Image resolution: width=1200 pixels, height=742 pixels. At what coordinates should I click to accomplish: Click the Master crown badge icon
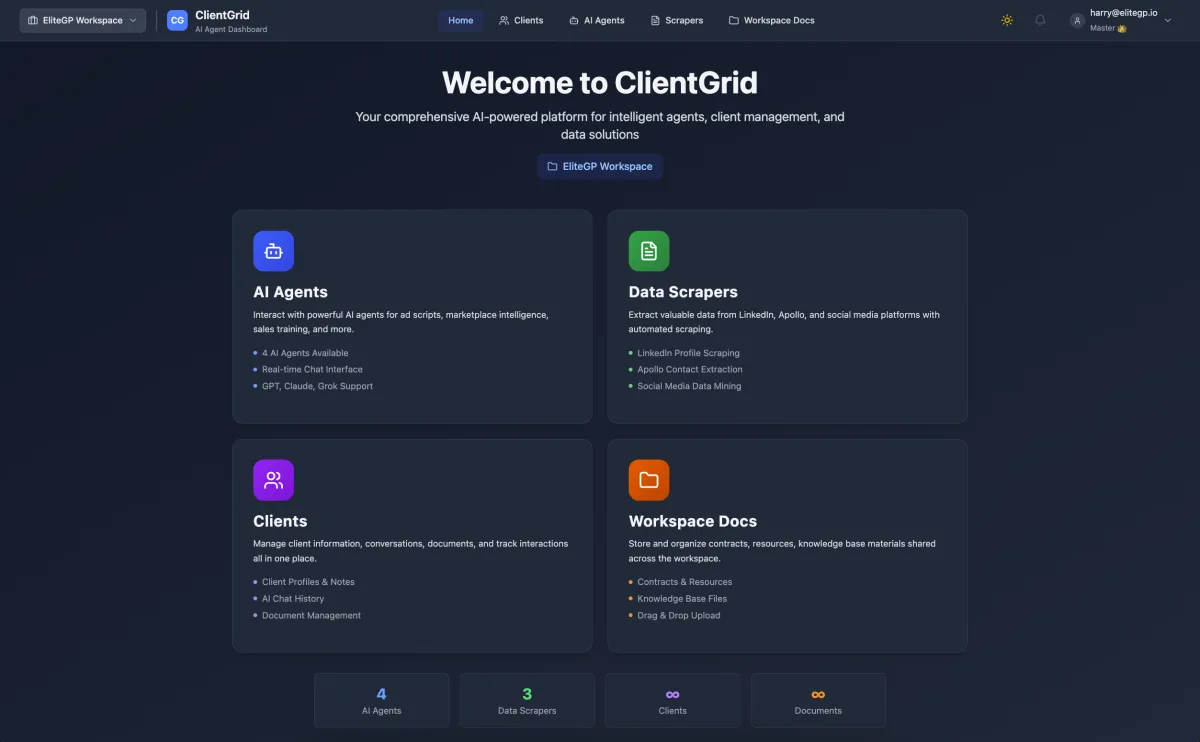coord(1122,29)
